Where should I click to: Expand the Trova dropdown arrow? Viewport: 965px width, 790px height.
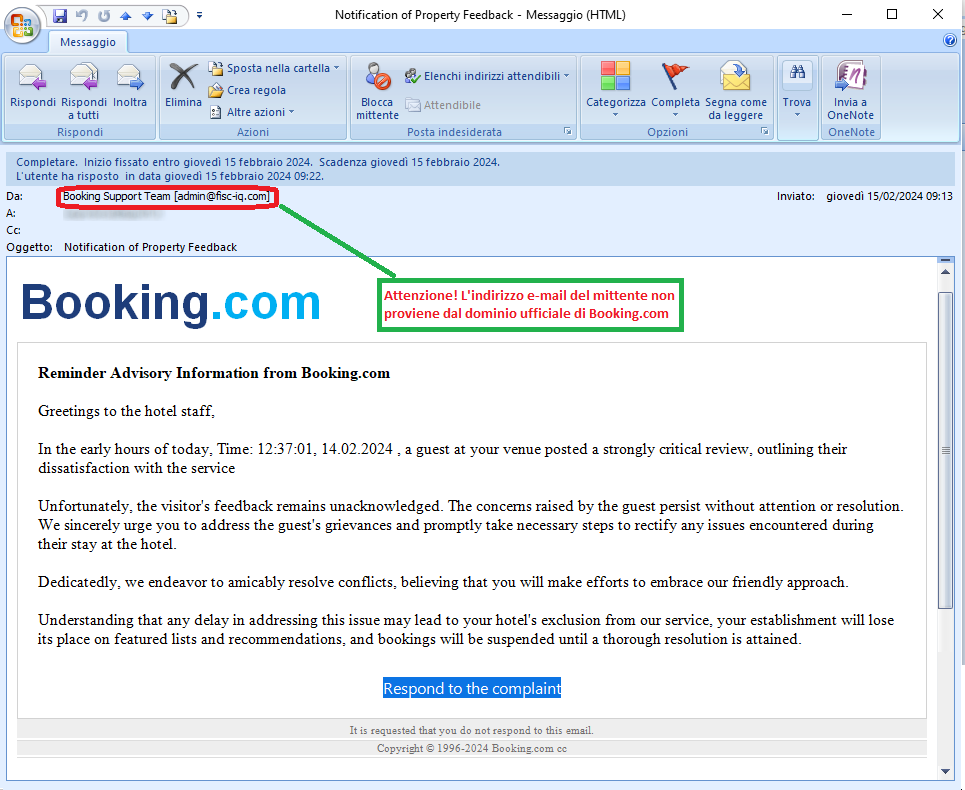(x=797, y=115)
